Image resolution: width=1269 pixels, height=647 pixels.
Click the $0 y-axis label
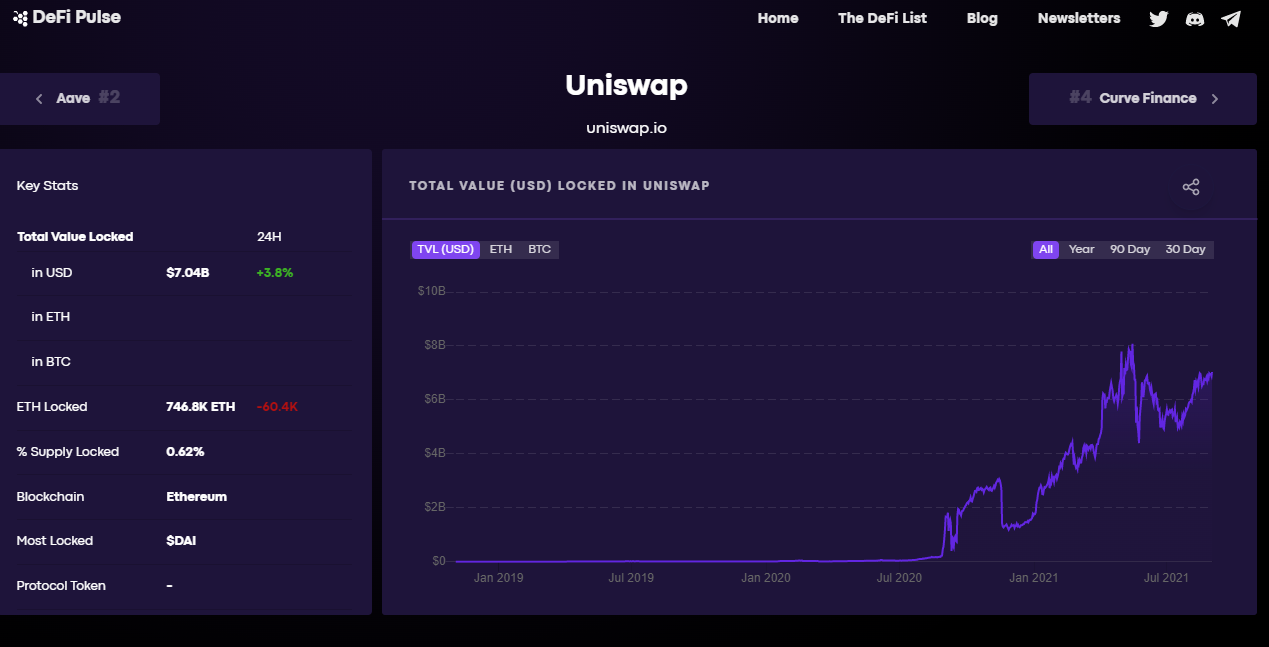coord(439,562)
